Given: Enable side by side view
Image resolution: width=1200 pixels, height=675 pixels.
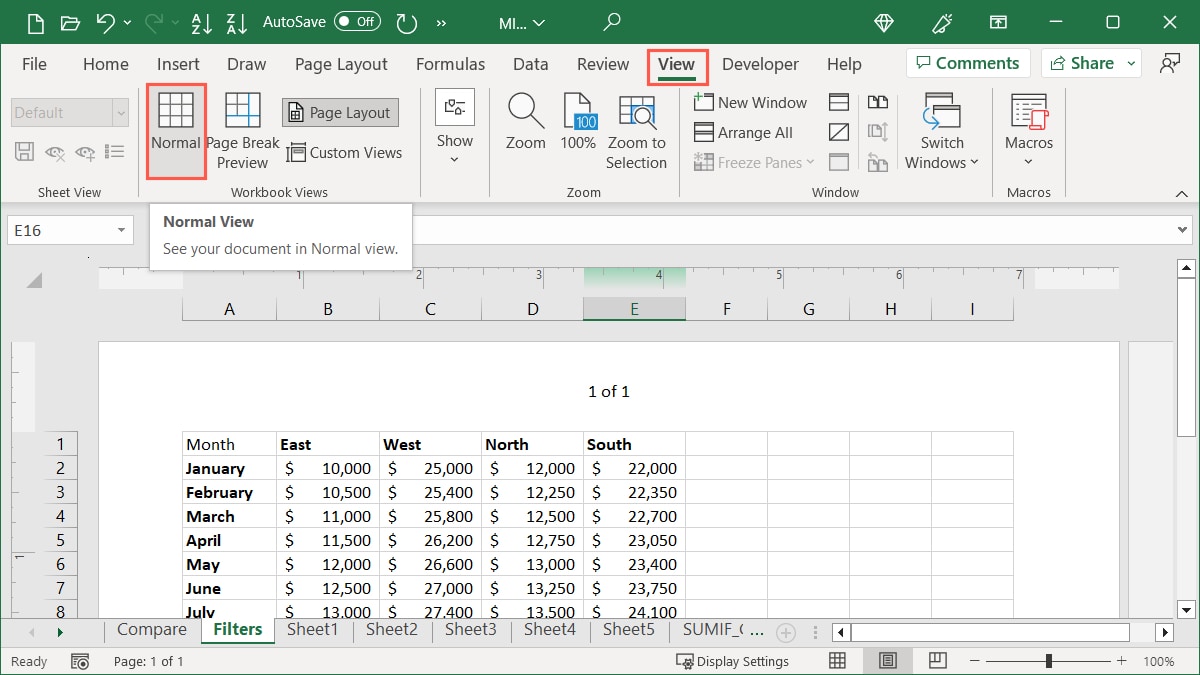Looking at the screenshot, I should pos(878,101).
